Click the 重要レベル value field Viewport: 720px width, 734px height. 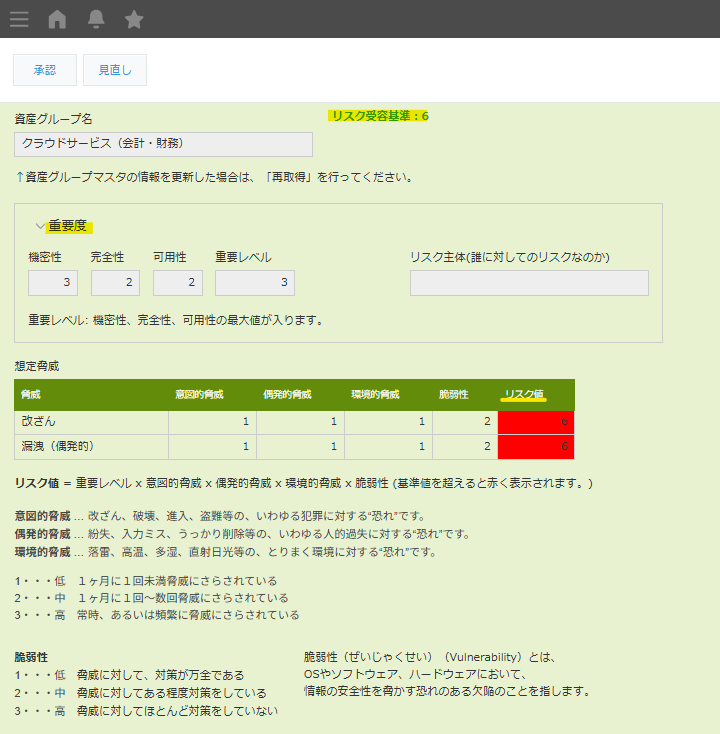(254, 283)
